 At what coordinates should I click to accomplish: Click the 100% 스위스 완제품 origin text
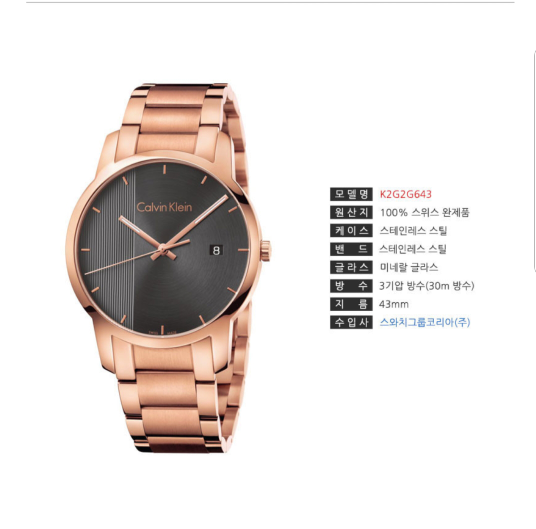[x=425, y=213]
